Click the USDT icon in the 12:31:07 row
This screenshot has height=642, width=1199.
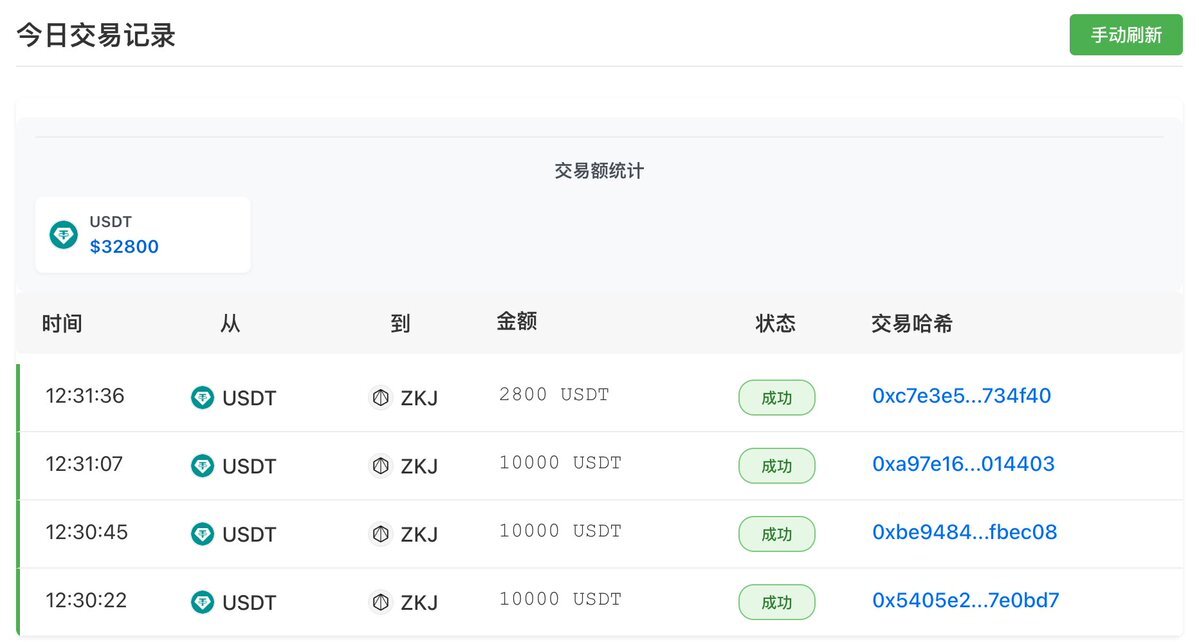coord(202,465)
